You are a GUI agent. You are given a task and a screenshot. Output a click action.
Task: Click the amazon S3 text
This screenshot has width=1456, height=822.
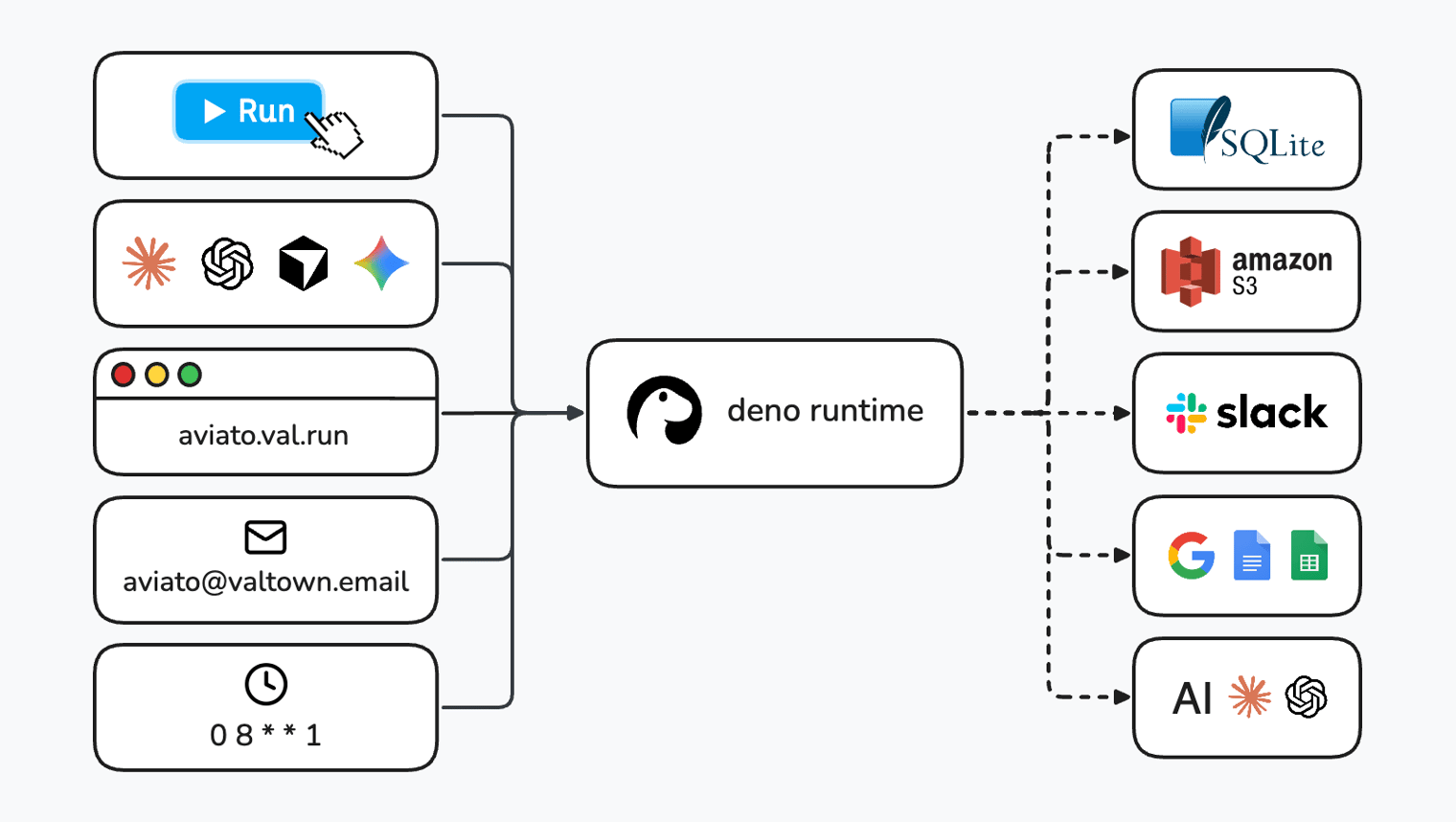1282,272
